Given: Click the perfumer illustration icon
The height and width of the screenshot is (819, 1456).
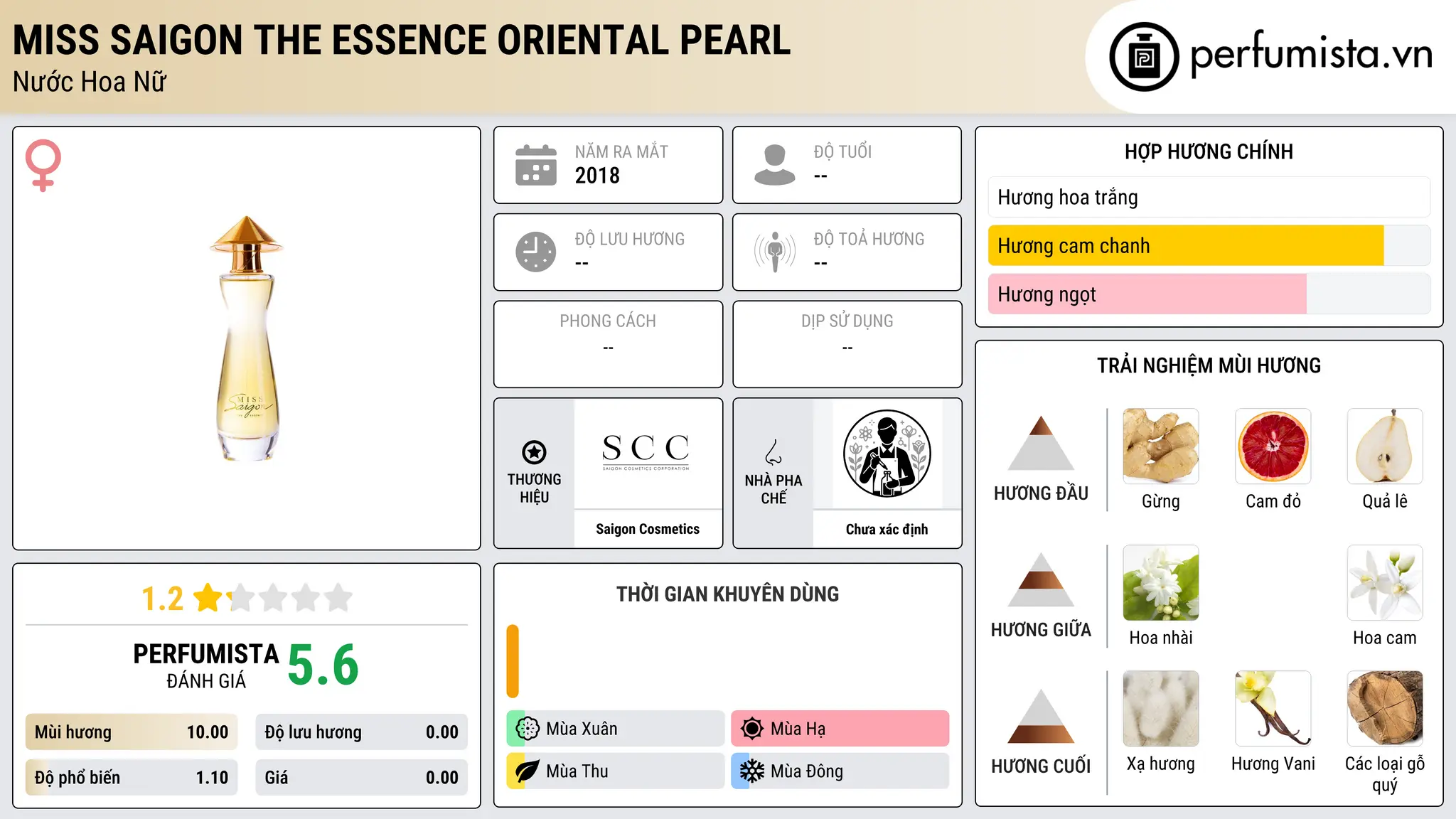Looking at the screenshot, I should (x=887, y=454).
